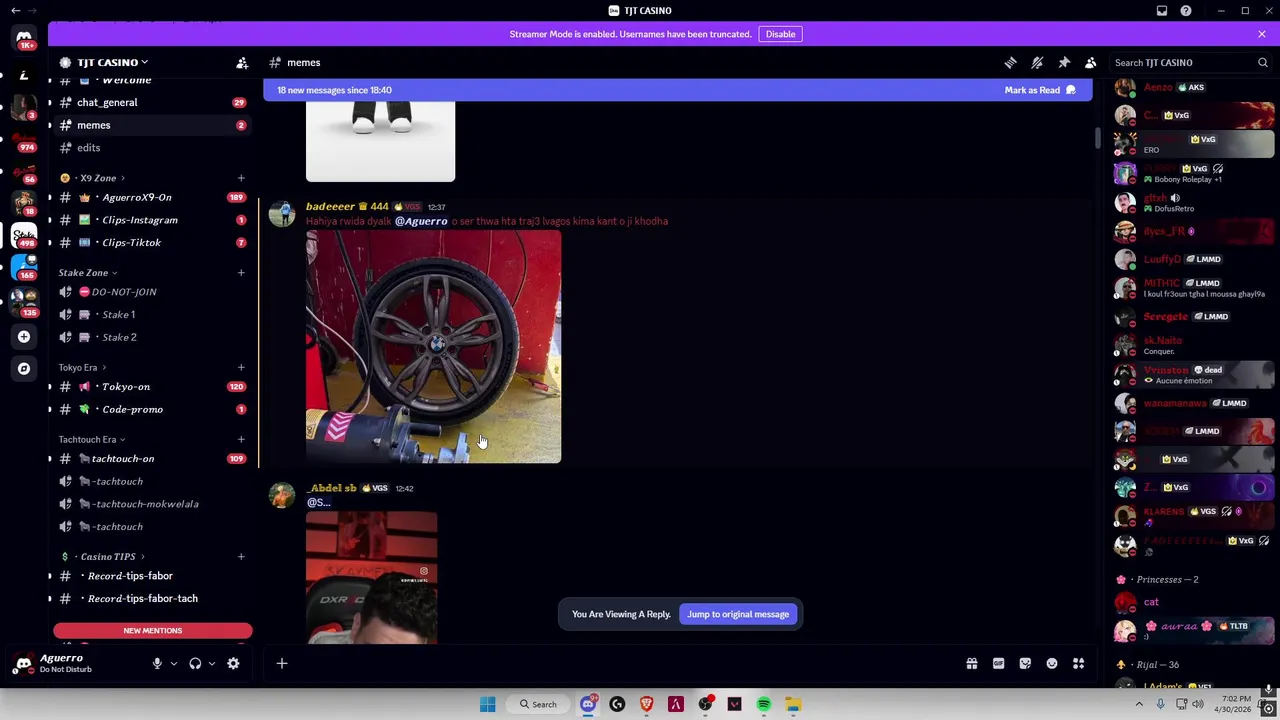Jump to original message

click(738, 614)
